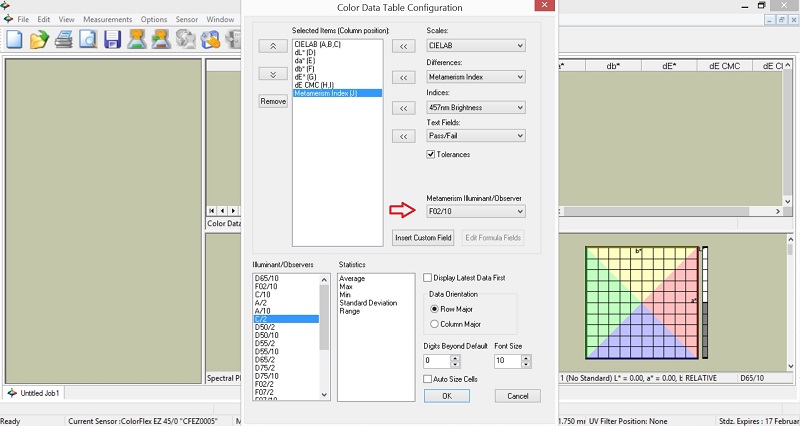Open the Indices dropdown showing 457nm Brightness
The image size is (800, 426).
476,108
